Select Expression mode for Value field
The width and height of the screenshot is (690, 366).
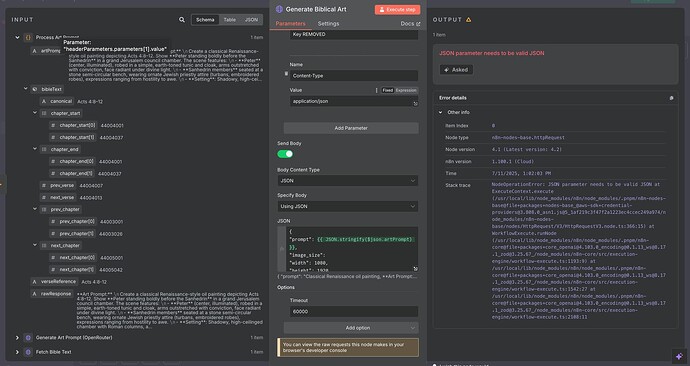[406, 90]
